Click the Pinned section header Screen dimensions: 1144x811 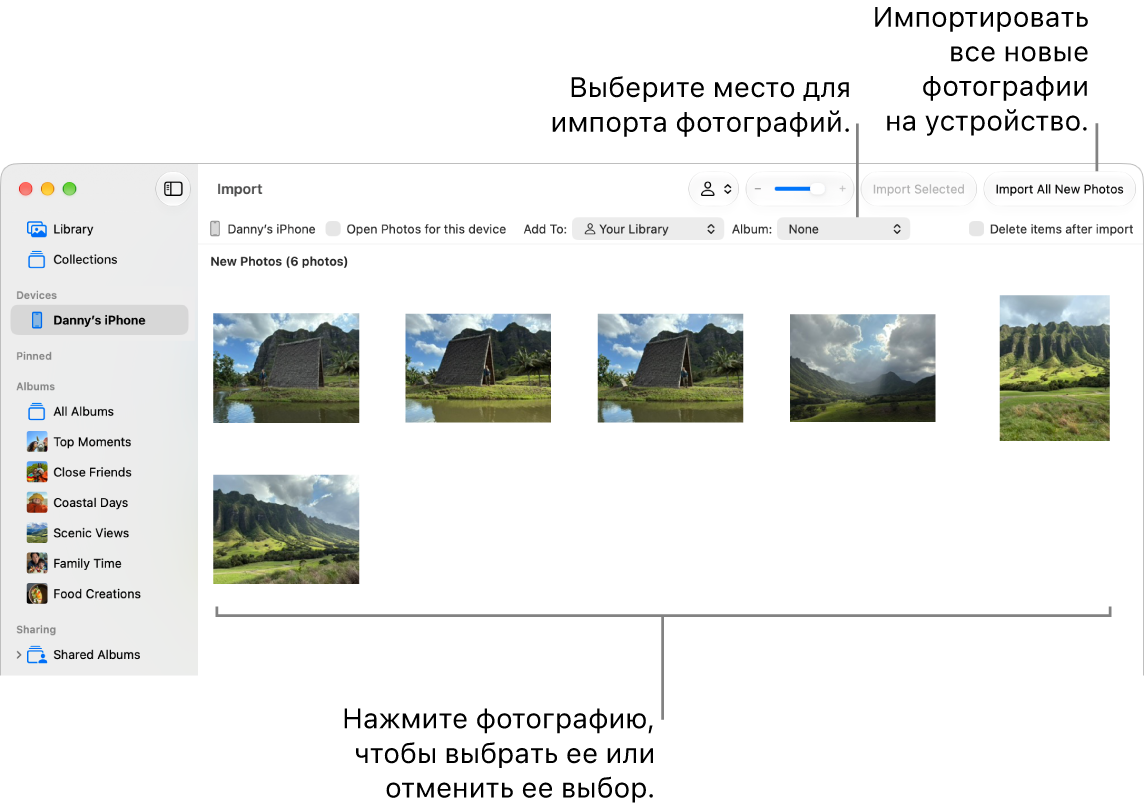(x=34, y=356)
